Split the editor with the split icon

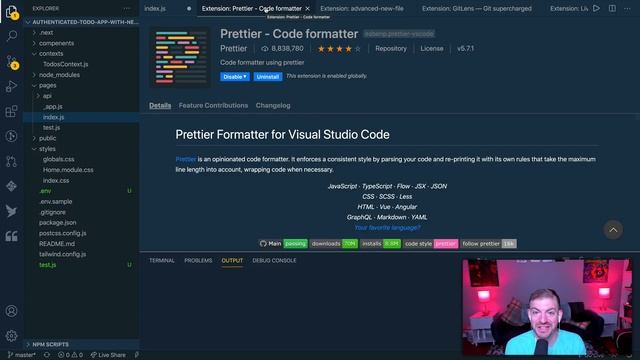point(612,8)
